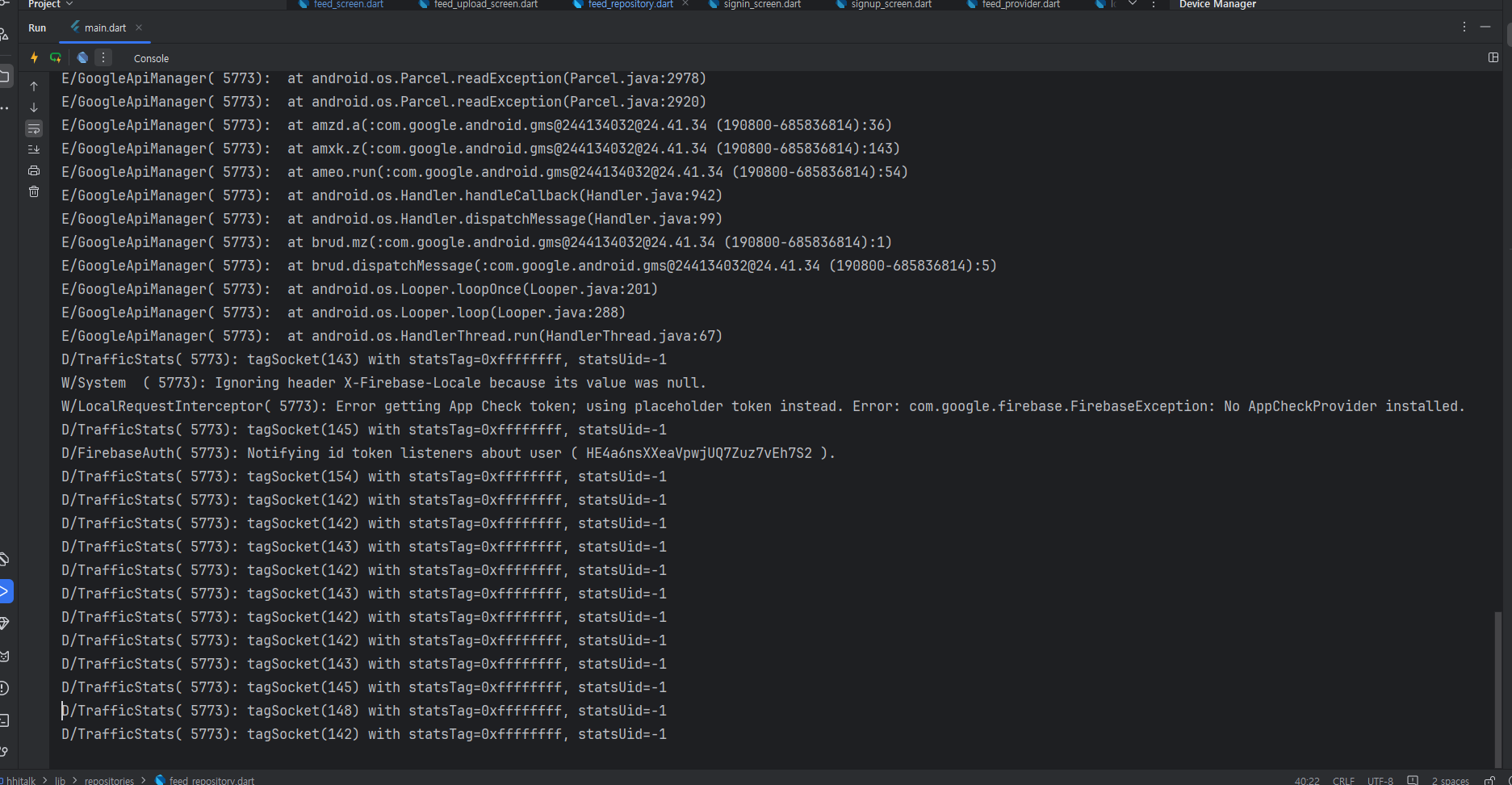
Task: Click the Run panel title
Action: [37, 27]
